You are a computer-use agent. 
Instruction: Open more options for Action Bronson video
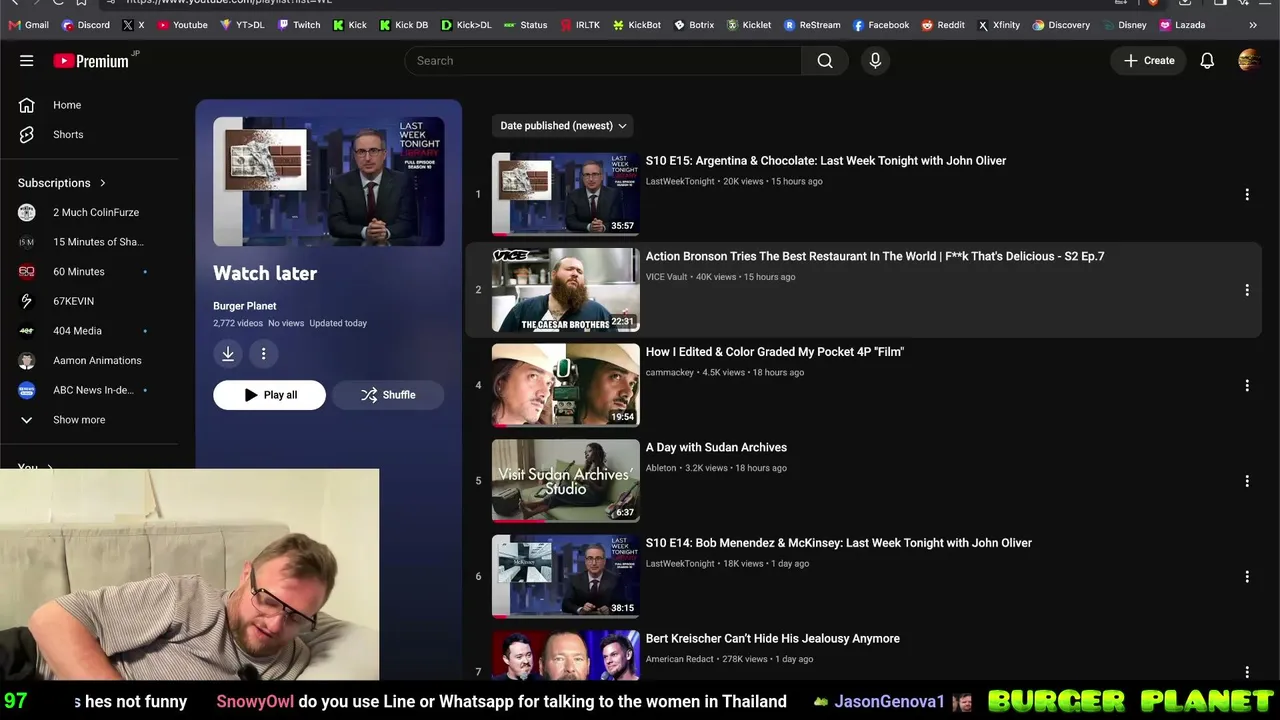tap(1247, 290)
